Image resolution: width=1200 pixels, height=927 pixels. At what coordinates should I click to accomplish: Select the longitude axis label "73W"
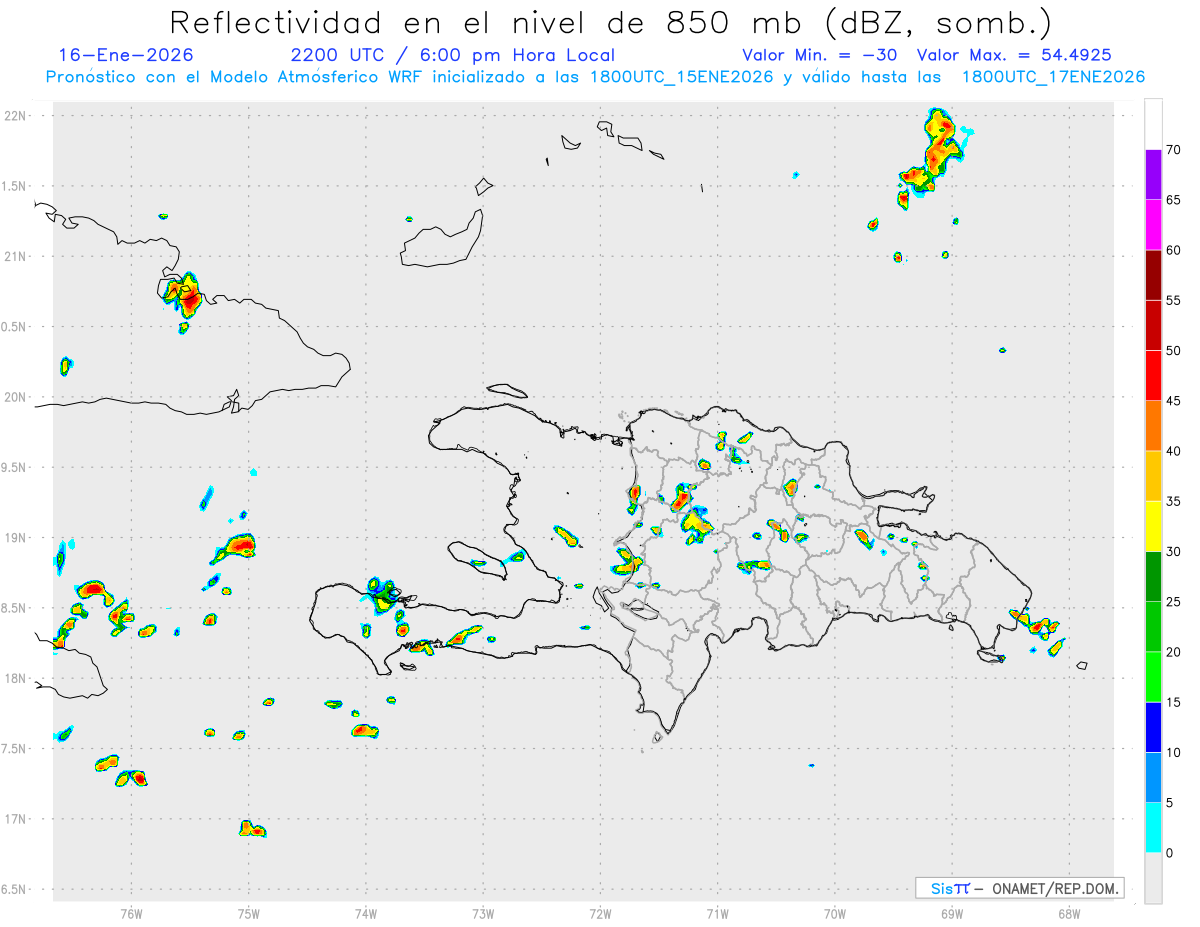coord(483,912)
